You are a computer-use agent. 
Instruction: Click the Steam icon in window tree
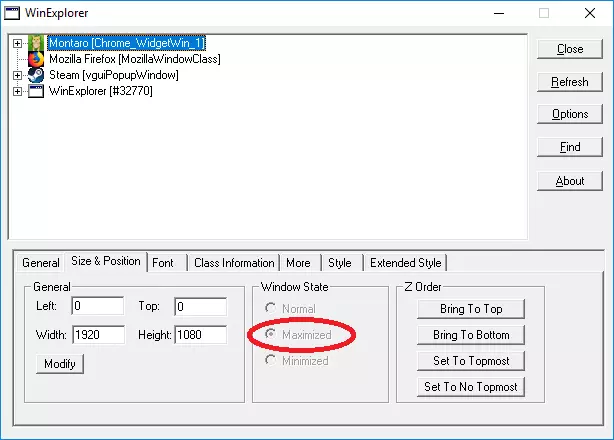(36, 75)
